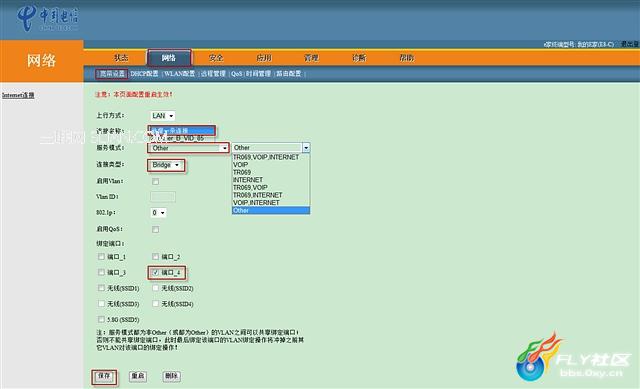This screenshot has height=389, width=640.
Task: Click the China Telecom logo
Action: [48, 18]
